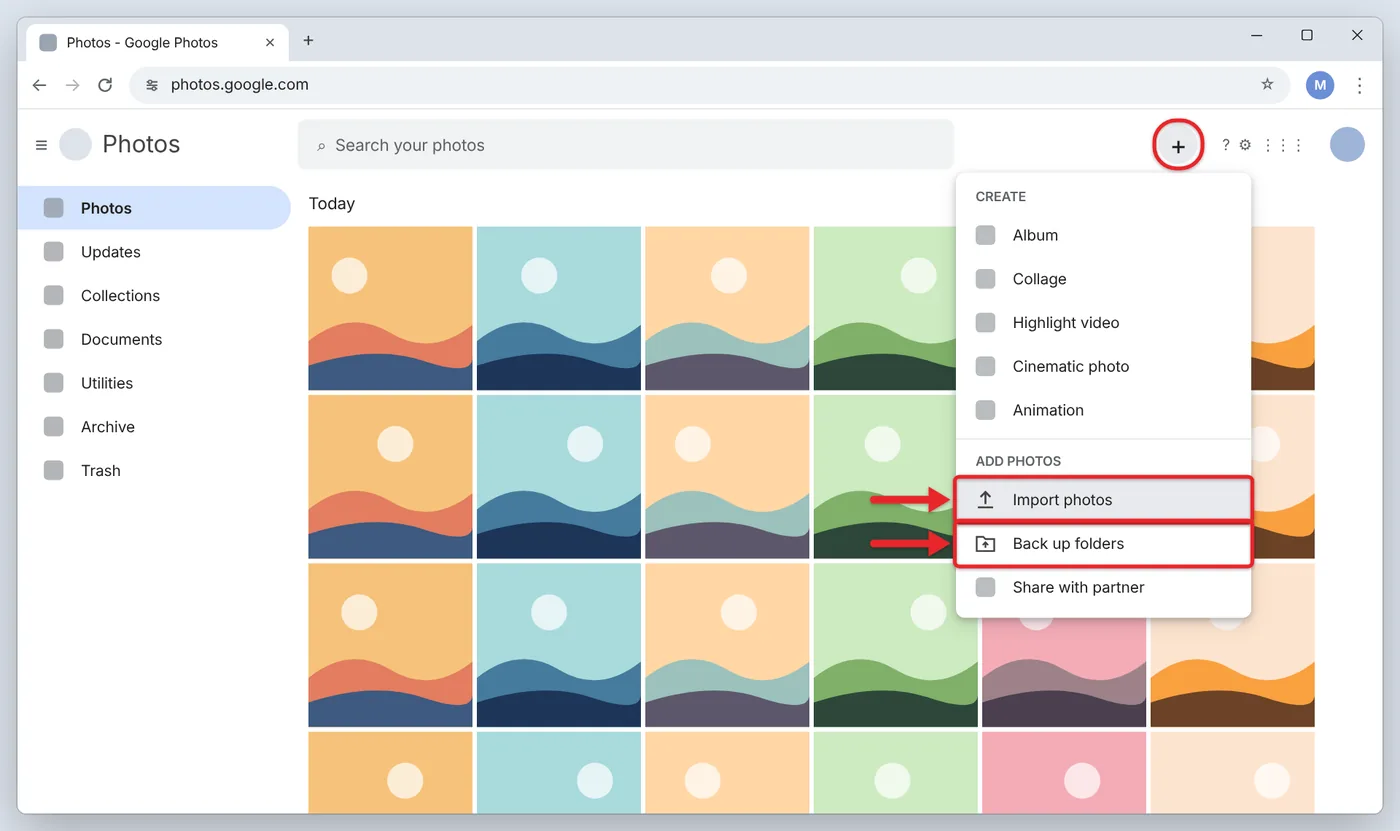Focus the Search your photos field
This screenshot has height=831, width=1400.
coord(626,145)
